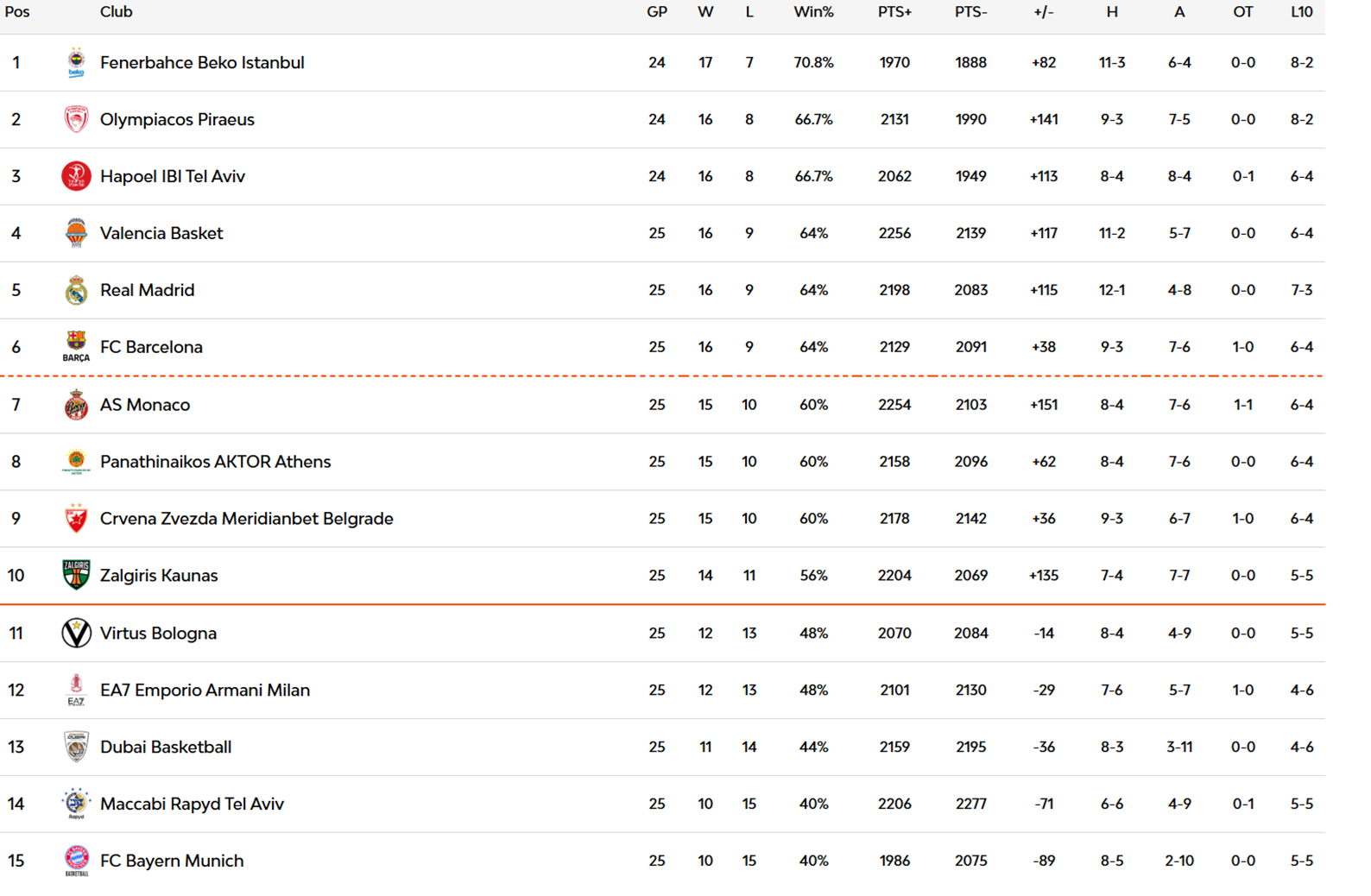Click the FC Bayern Munich basketball logo
Screen dimensions: 1371x896
pyautogui.click(x=76, y=861)
